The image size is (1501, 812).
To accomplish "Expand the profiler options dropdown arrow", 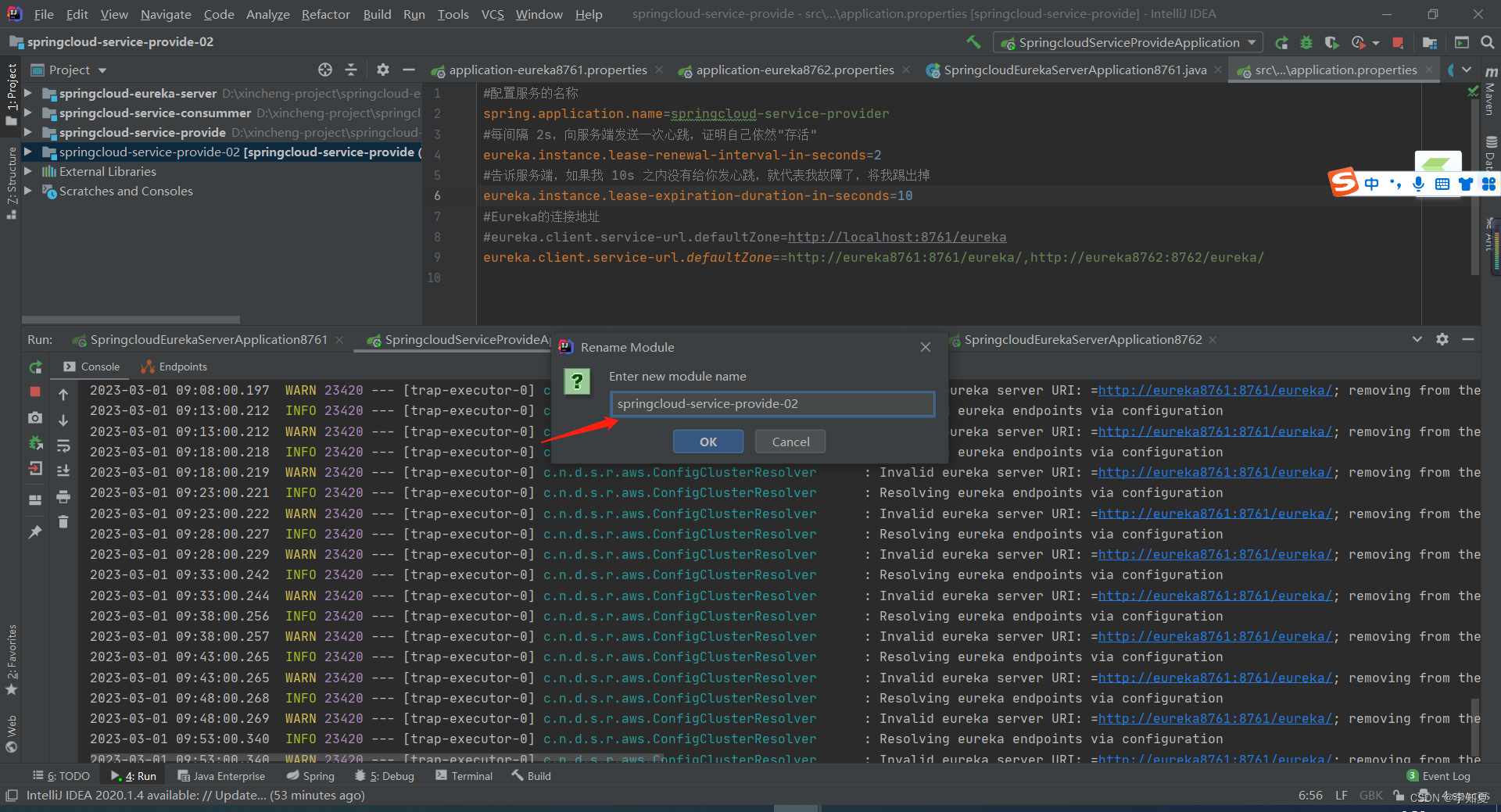I will [1376, 43].
